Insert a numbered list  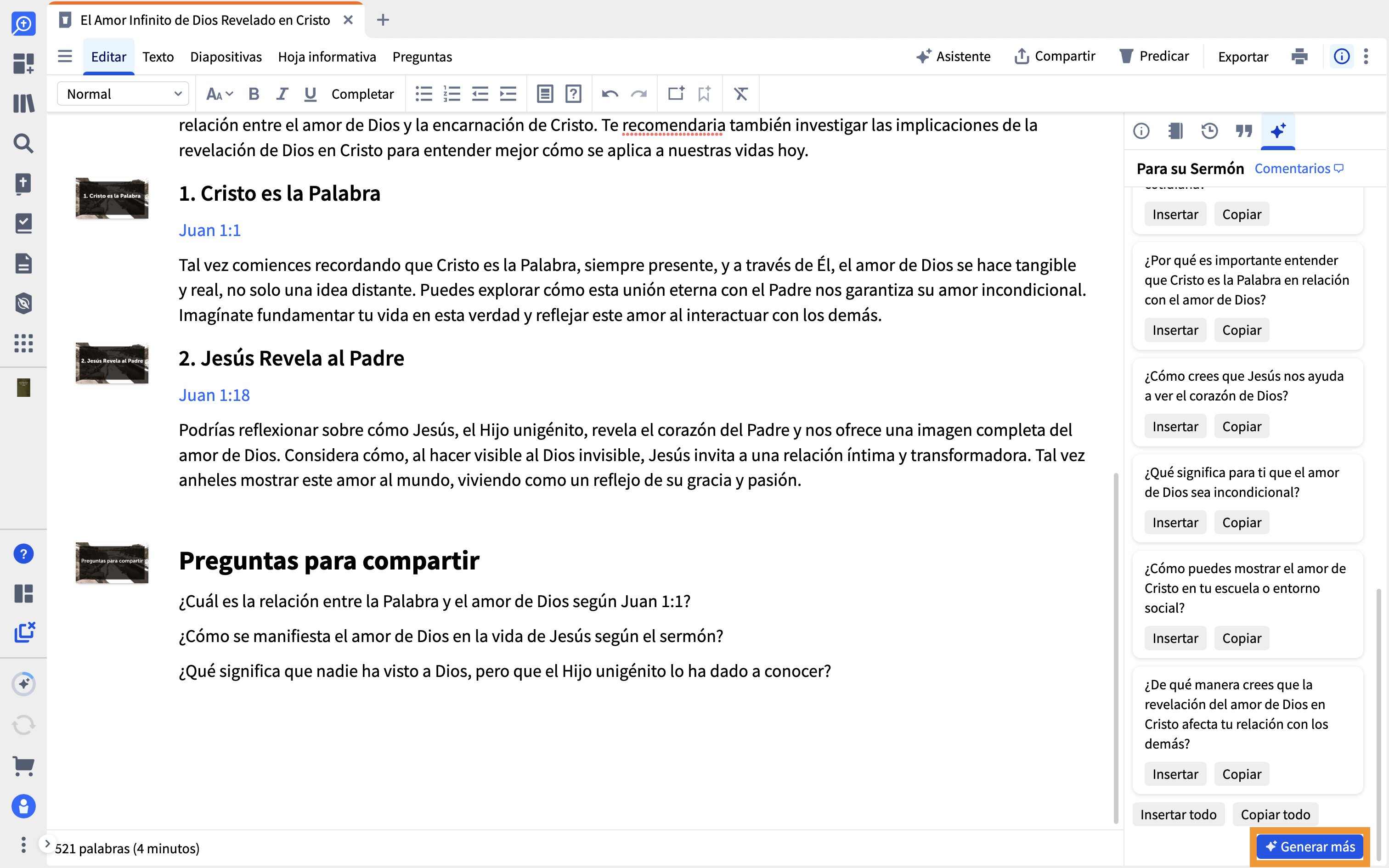point(452,94)
